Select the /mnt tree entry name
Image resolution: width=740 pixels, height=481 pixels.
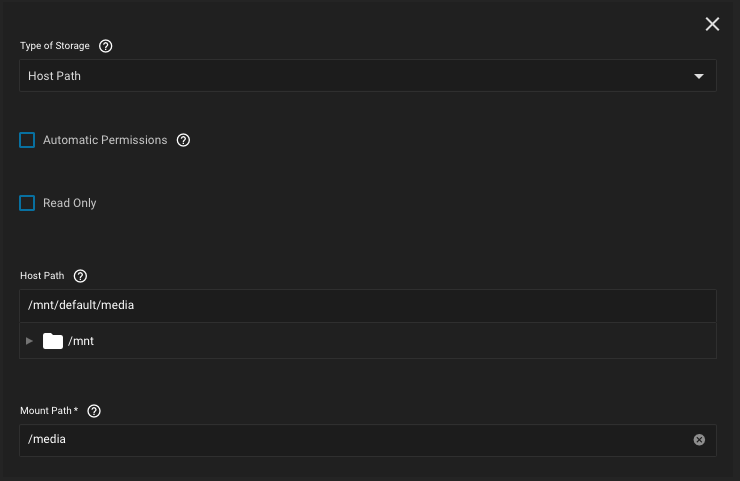81,341
